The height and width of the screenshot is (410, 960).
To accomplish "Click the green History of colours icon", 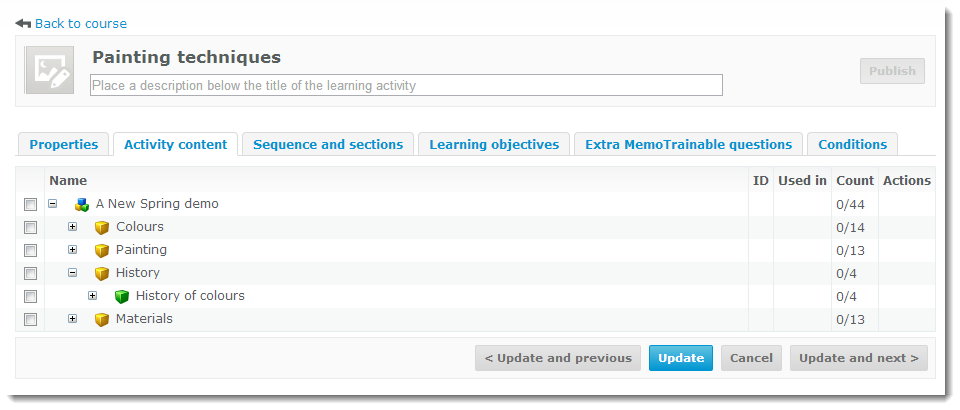I will click(121, 297).
